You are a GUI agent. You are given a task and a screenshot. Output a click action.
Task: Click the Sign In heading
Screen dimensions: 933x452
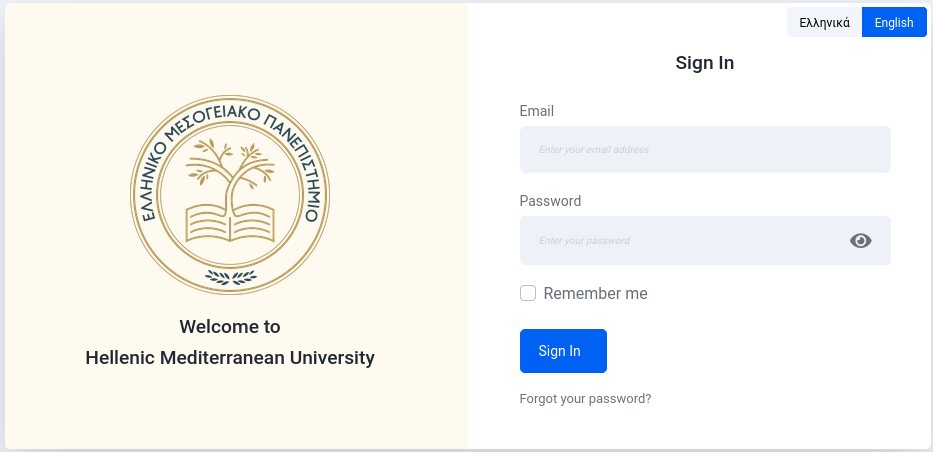tap(705, 63)
